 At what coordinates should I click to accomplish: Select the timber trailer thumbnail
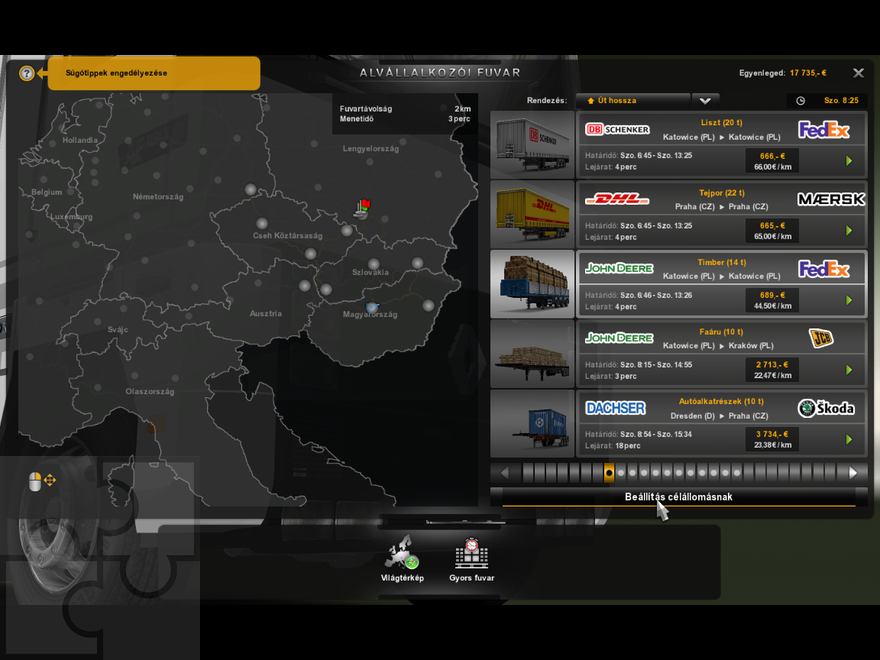tap(532, 284)
